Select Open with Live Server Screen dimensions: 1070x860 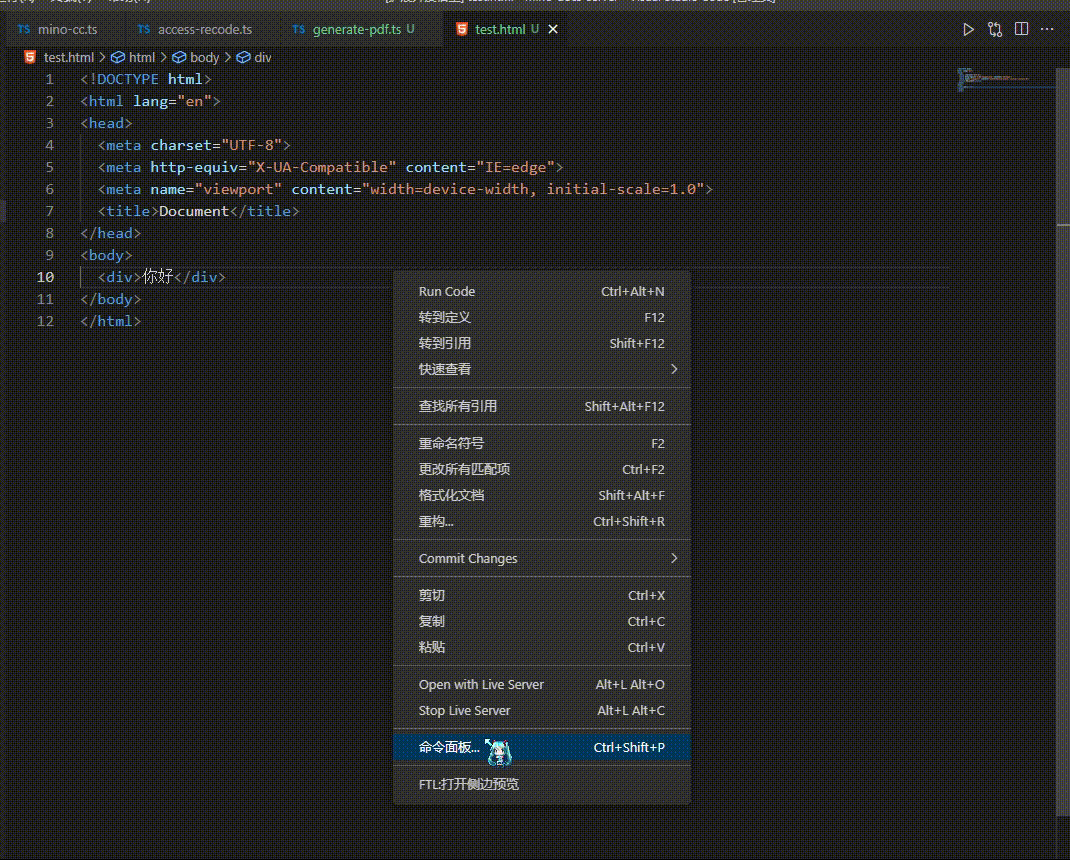[481, 684]
